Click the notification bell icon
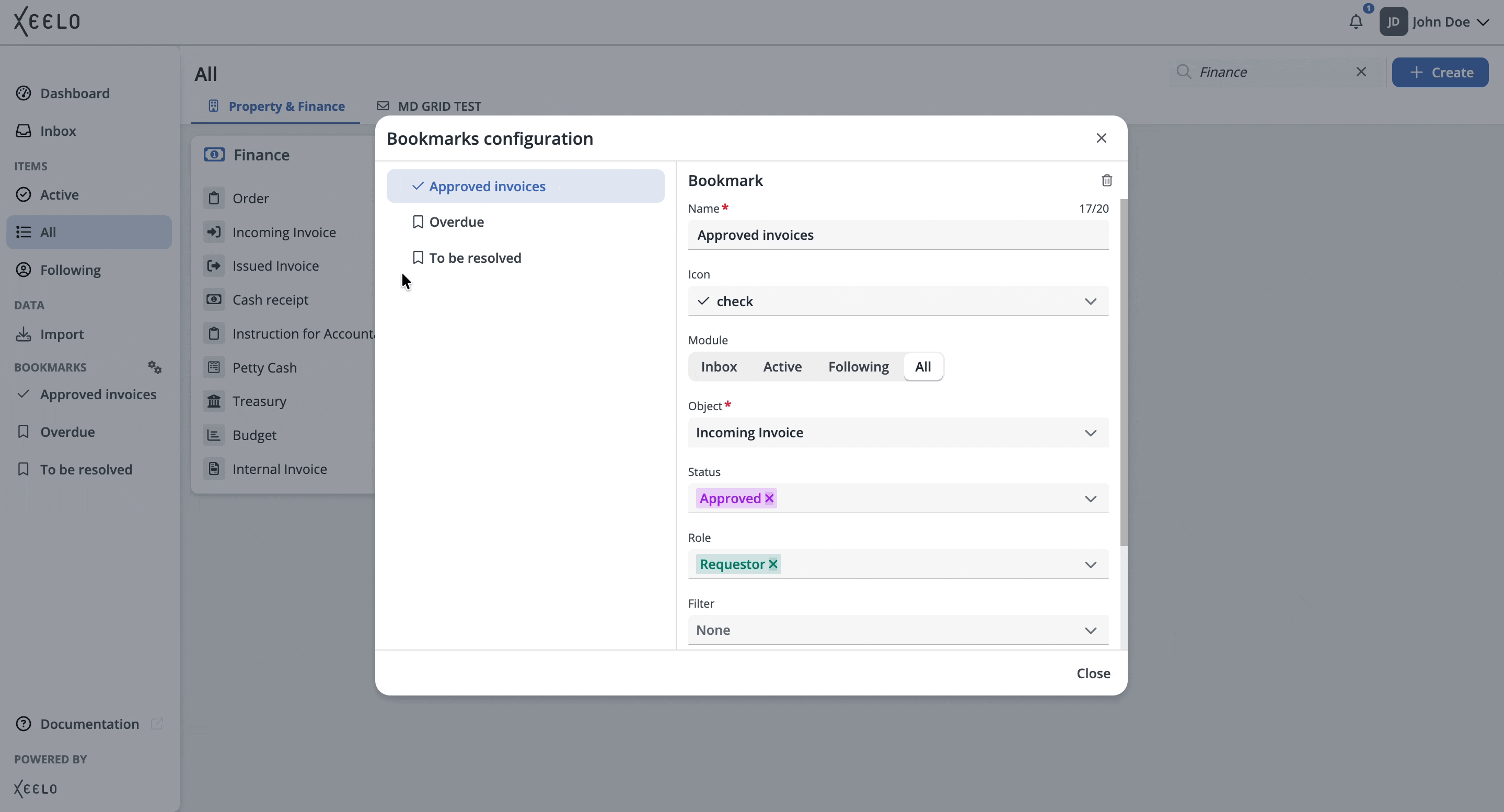The height and width of the screenshot is (812, 1504). pos(1356,22)
